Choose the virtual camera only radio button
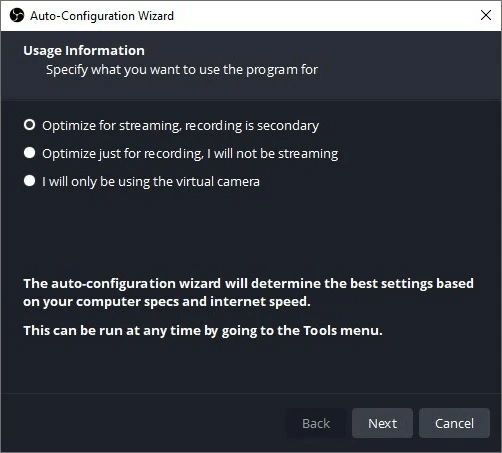Image resolution: width=502 pixels, height=453 pixels. pyautogui.click(x=29, y=181)
